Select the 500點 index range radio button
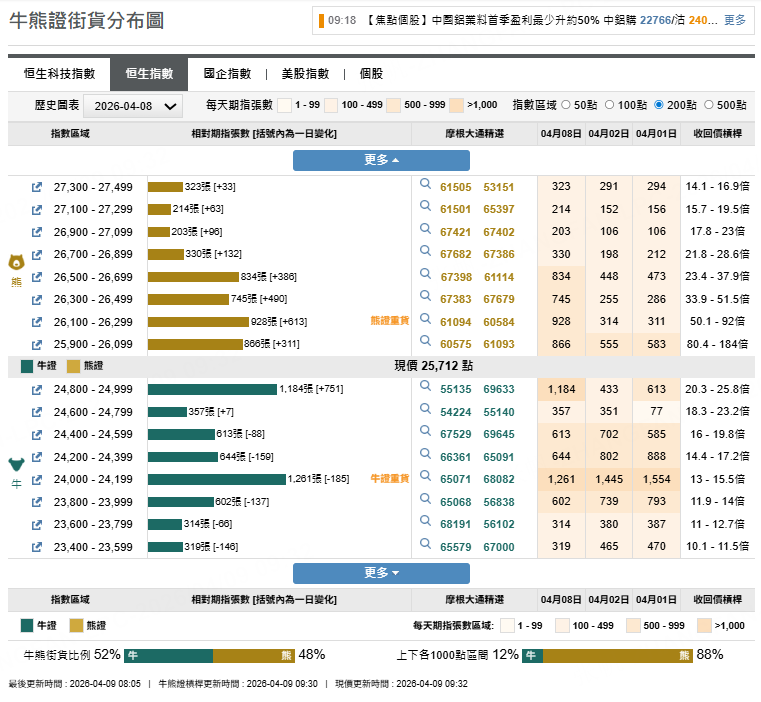The height and width of the screenshot is (702, 761). pos(709,105)
